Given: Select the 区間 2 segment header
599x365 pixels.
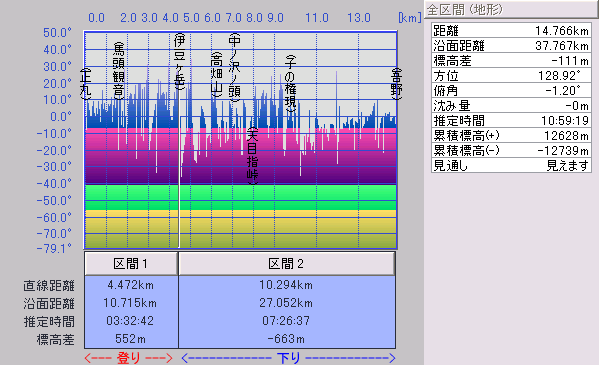Looking at the screenshot, I should click(287, 263).
